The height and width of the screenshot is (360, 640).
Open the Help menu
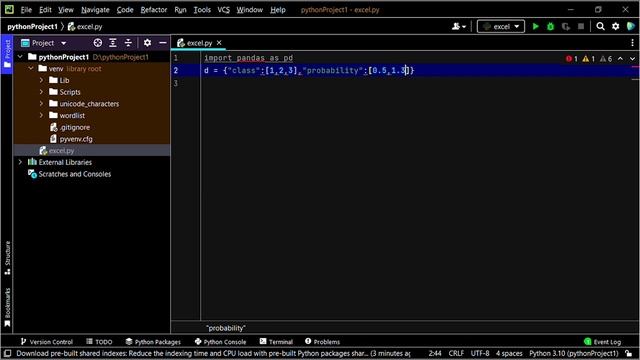point(278,9)
